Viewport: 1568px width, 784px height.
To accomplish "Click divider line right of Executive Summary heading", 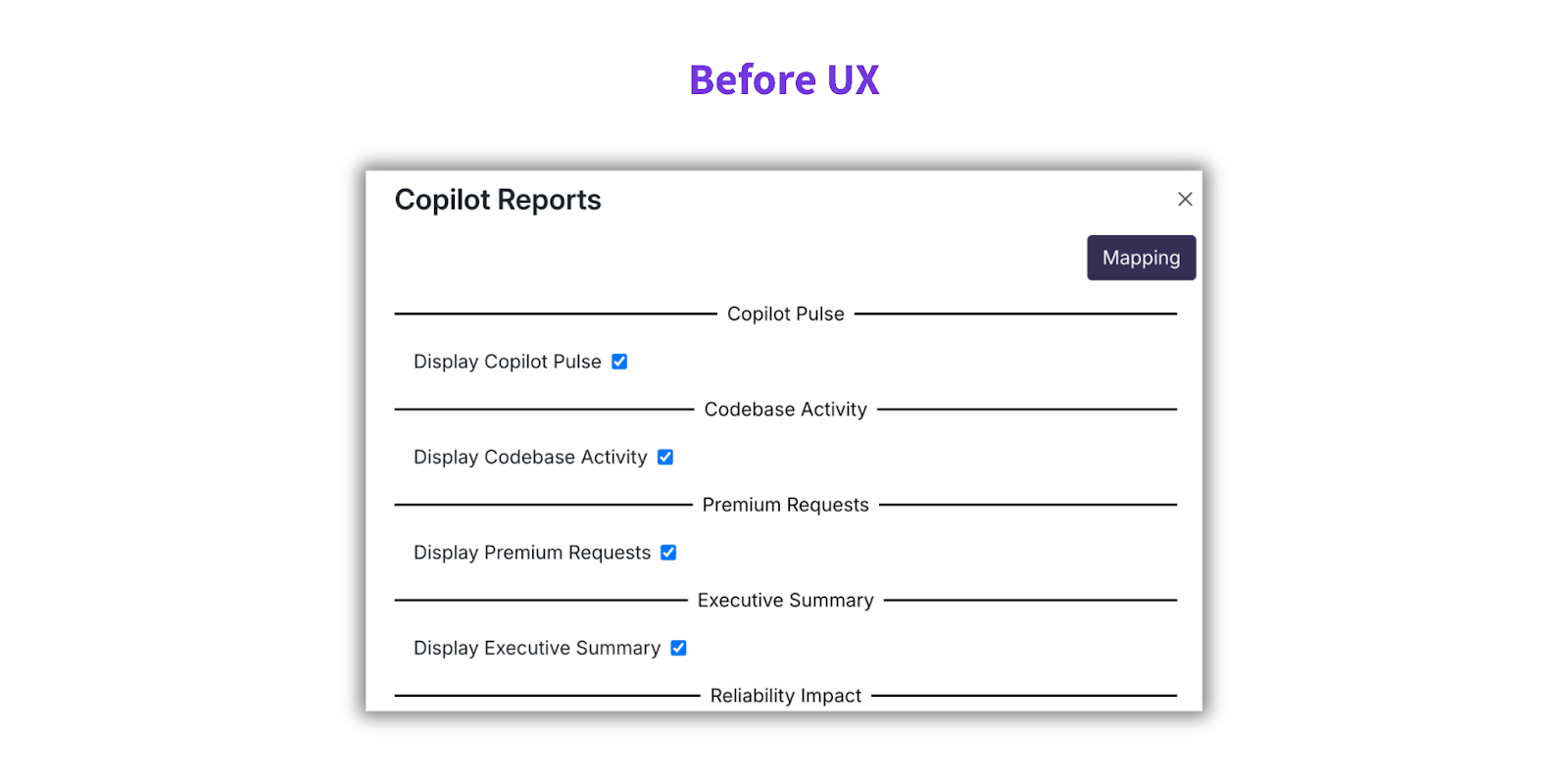I will tap(1029, 600).
